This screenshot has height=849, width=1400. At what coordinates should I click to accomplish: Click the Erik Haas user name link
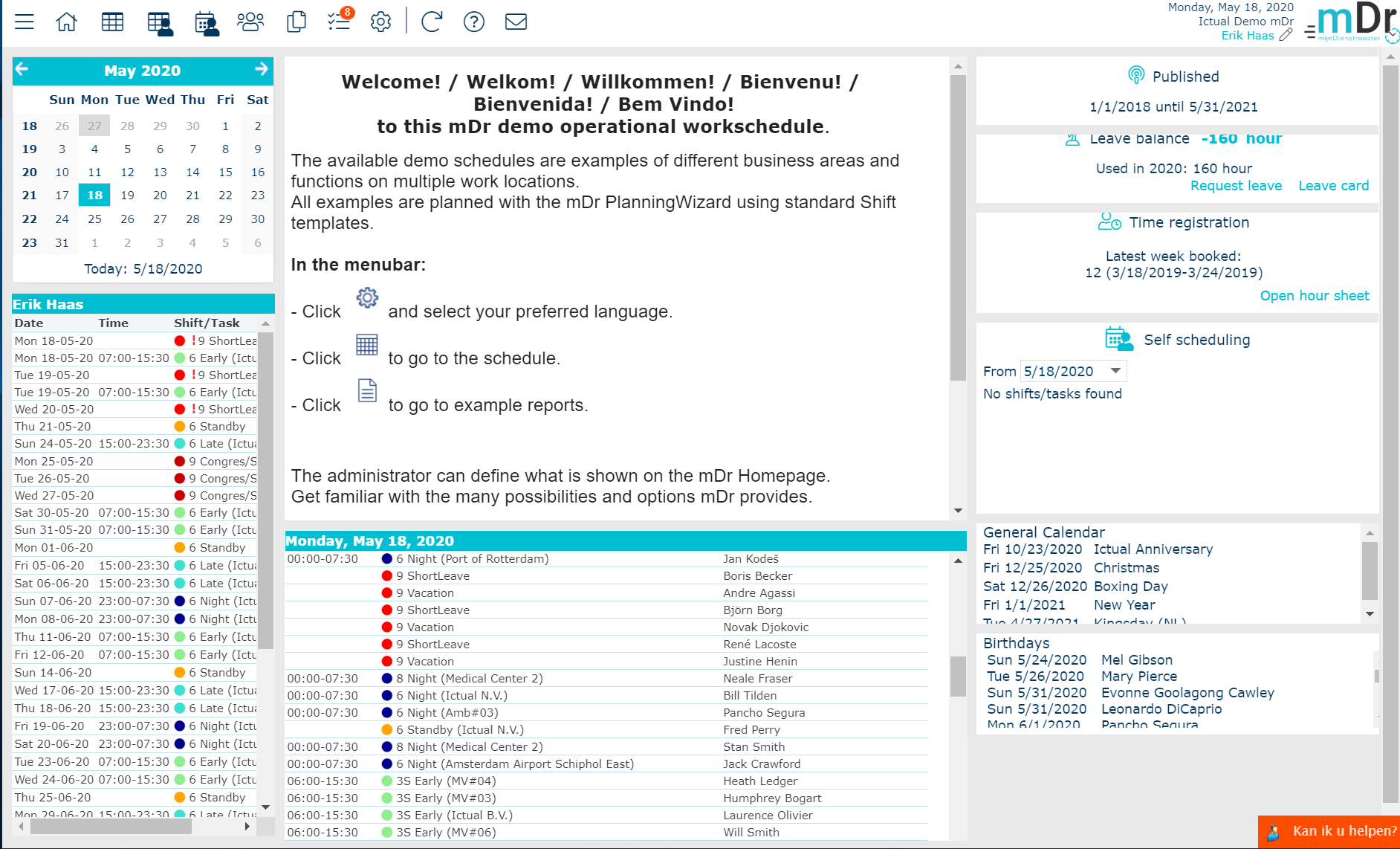pyautogui.click(x=1248, y=36)
